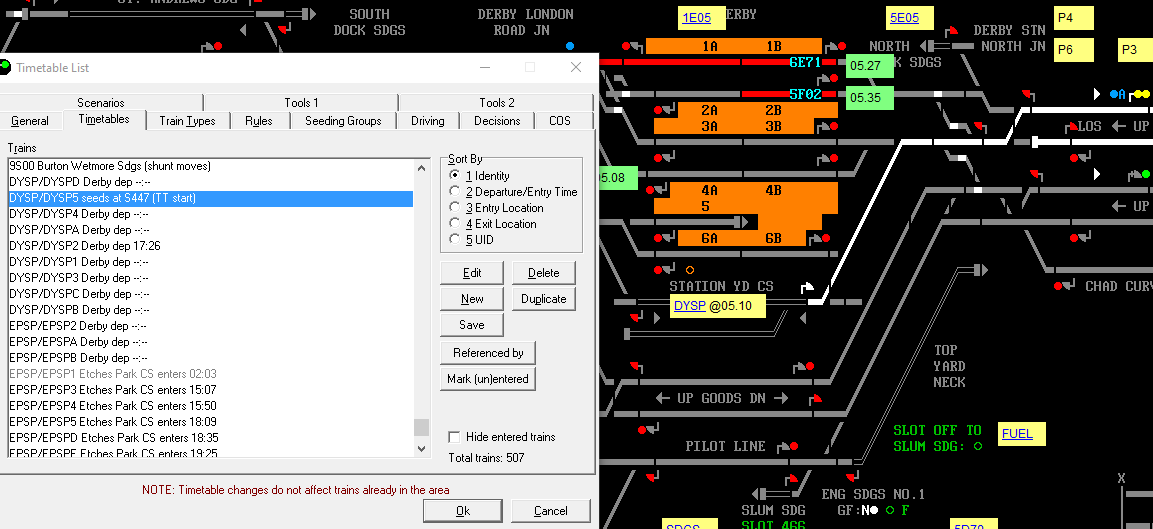Click the green F indicator circle
1153x529 pixels.
(890, 510)
